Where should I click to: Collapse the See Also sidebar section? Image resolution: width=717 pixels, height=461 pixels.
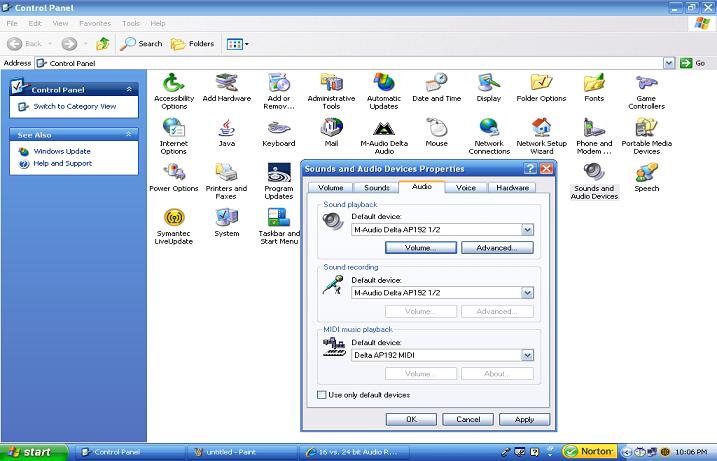pos(129,134)
